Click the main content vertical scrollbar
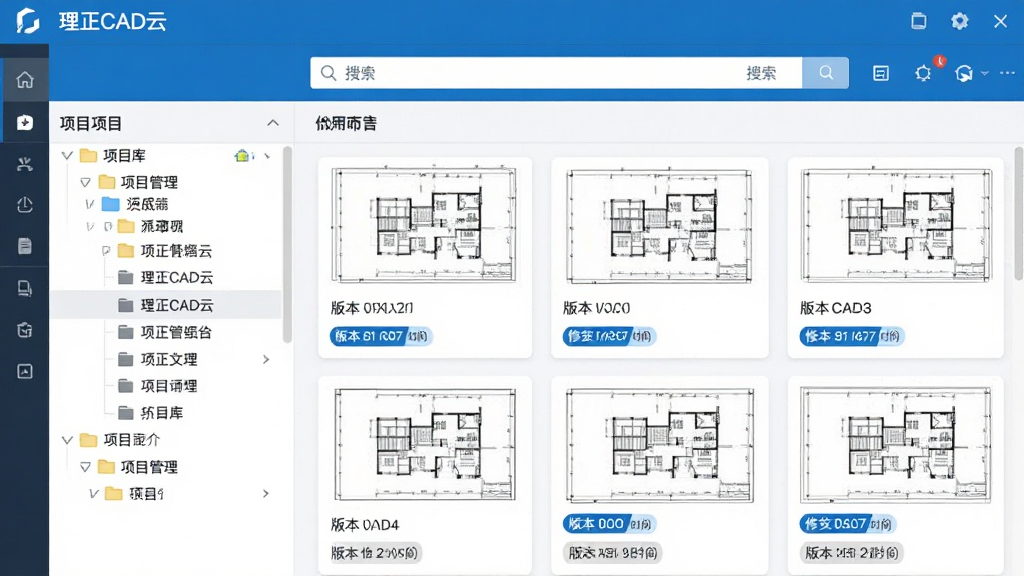 tap(1019, 214)
